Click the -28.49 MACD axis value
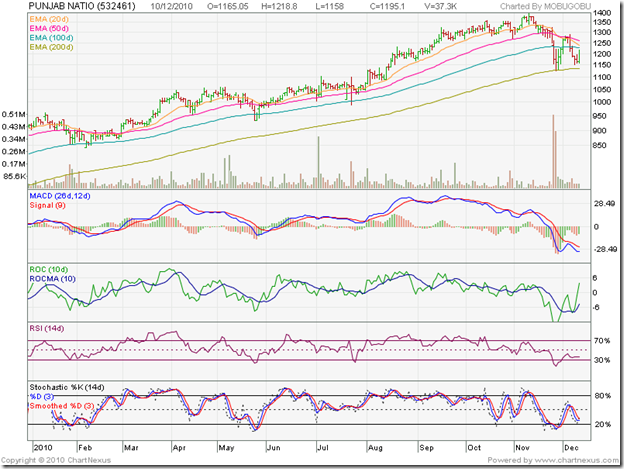 click(x=605, y=249)
